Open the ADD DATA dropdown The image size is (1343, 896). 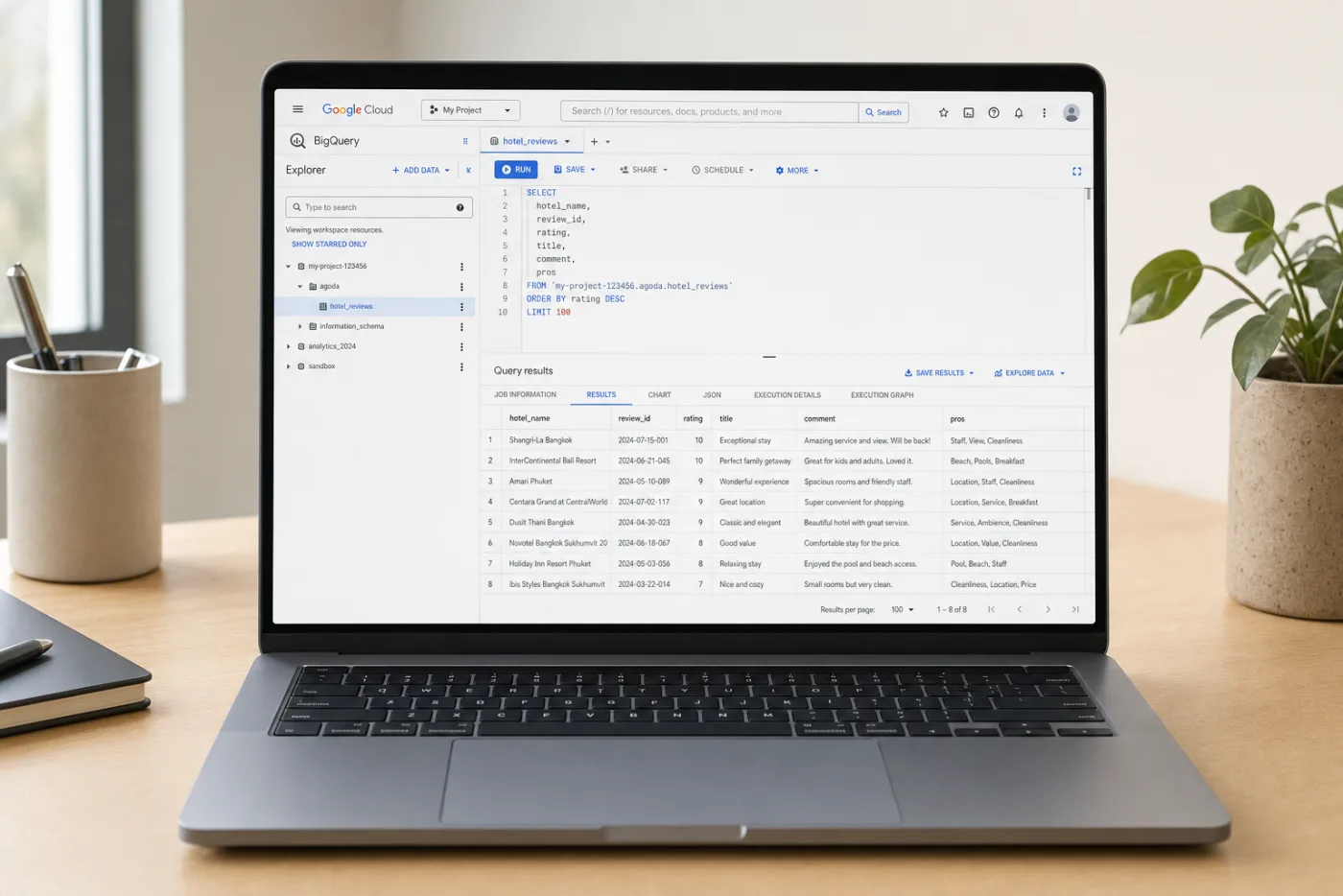click(420, 170)
